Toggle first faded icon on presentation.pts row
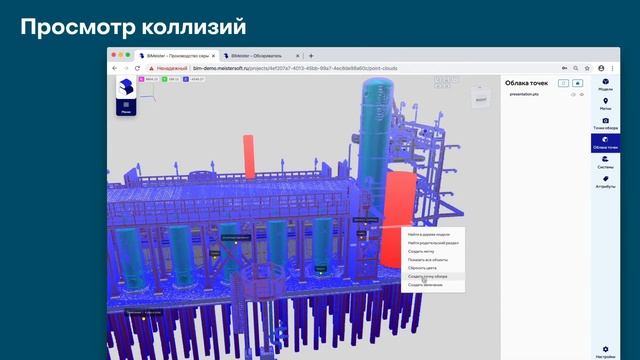Screen dimensions: 640x360 pos(573,94)
